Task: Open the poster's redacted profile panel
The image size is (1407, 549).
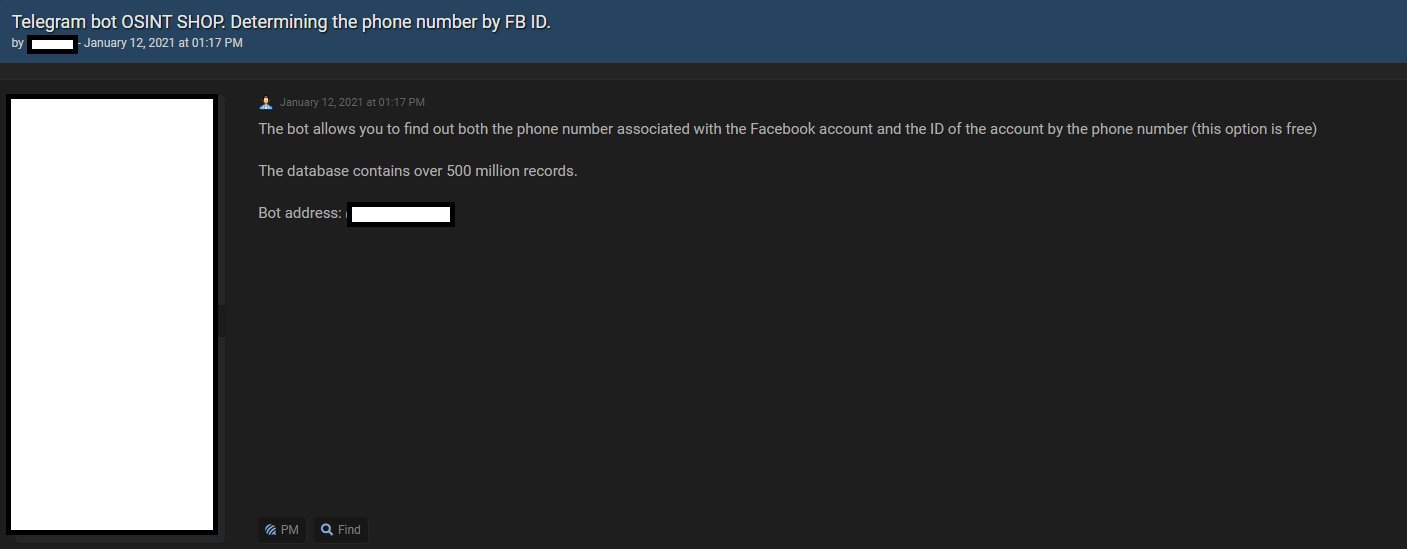Action: click(112, 314)
